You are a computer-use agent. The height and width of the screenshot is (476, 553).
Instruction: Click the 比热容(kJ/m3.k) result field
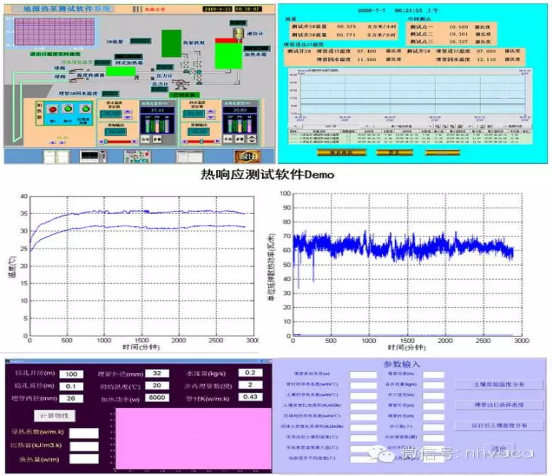point(84,446)
